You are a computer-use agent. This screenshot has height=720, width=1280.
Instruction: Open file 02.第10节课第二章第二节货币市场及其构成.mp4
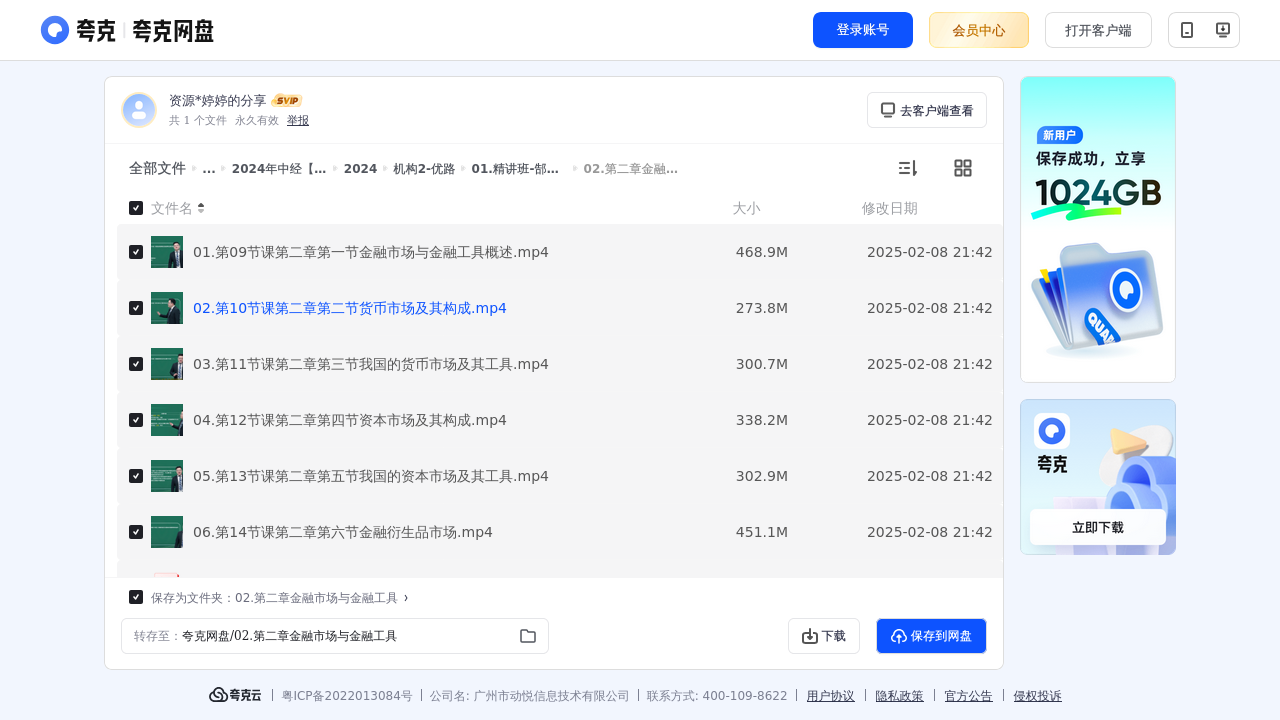click(350, 308)
